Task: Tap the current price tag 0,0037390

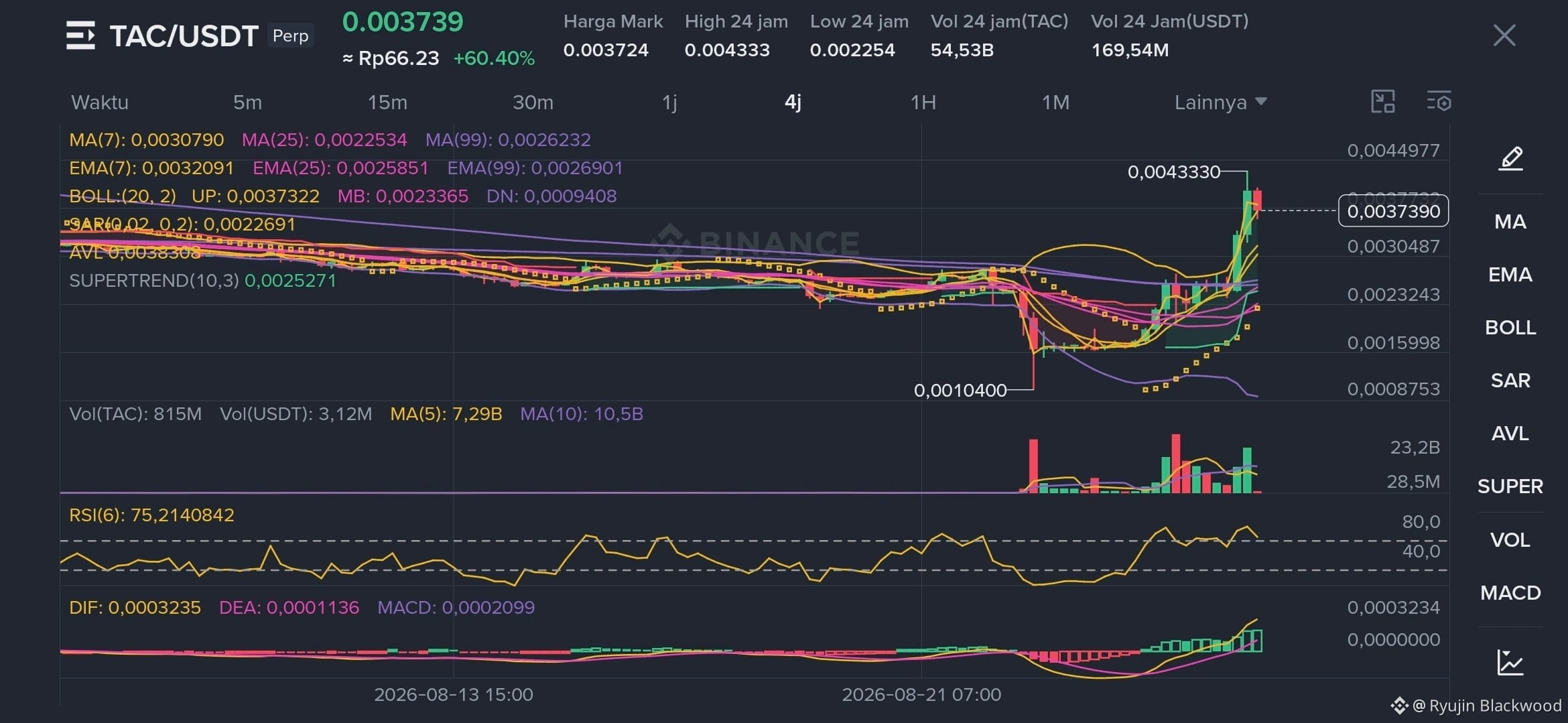Action: 1393,211
